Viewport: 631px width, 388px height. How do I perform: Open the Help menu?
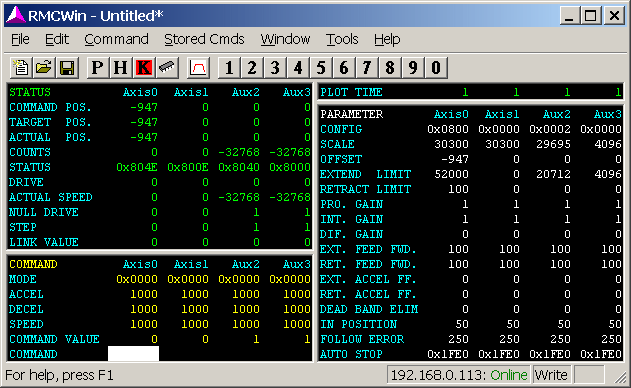(387, 39)
